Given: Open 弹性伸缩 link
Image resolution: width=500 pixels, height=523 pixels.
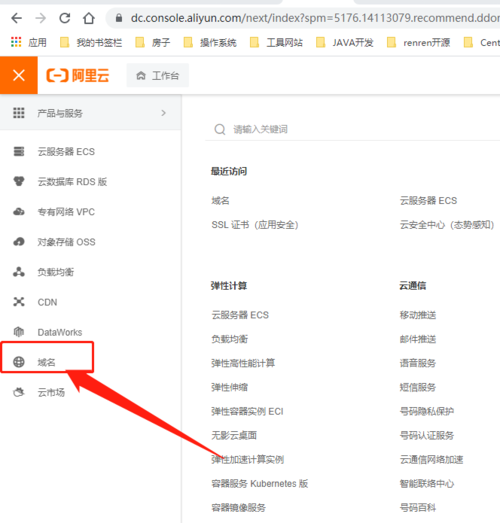Looking at the screenshot, I should [229, 387].
